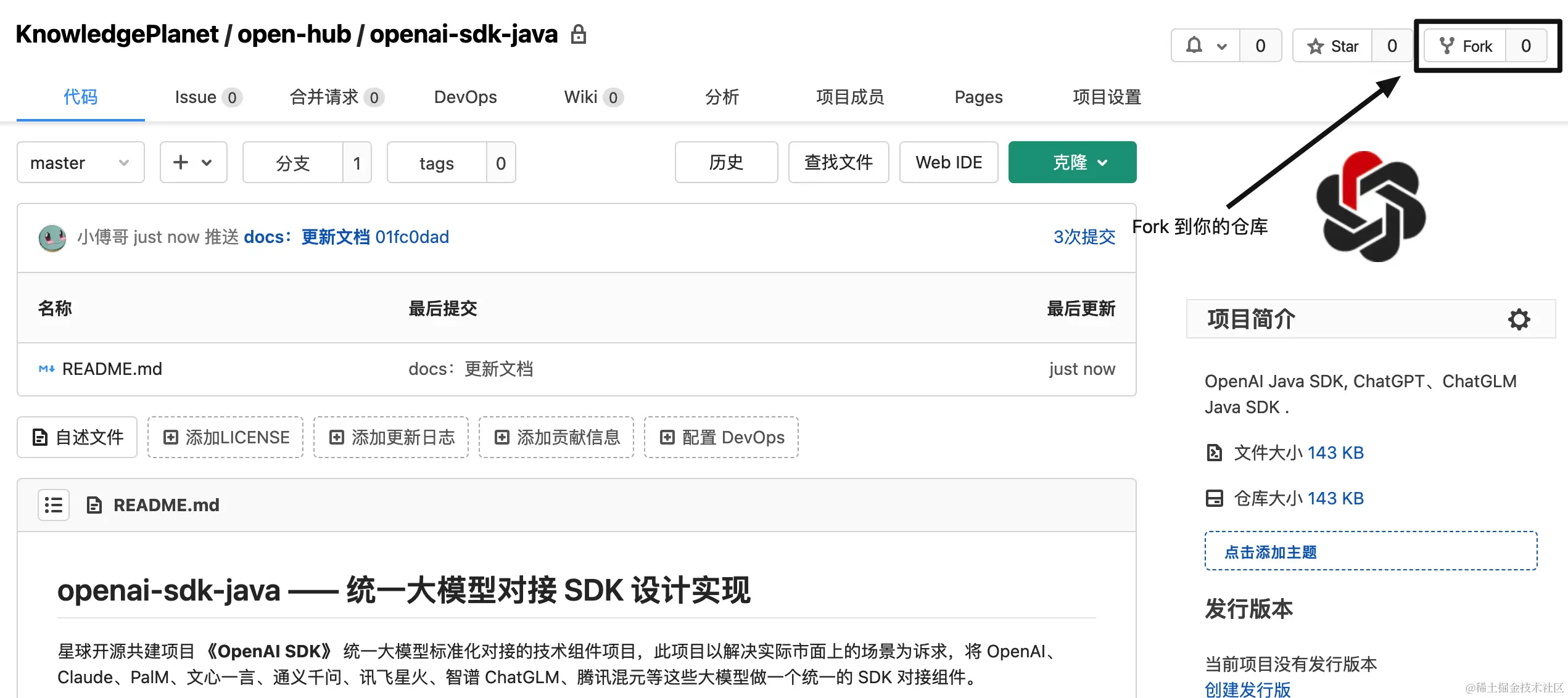Open the 项目成员 tab

click(850, 97)
